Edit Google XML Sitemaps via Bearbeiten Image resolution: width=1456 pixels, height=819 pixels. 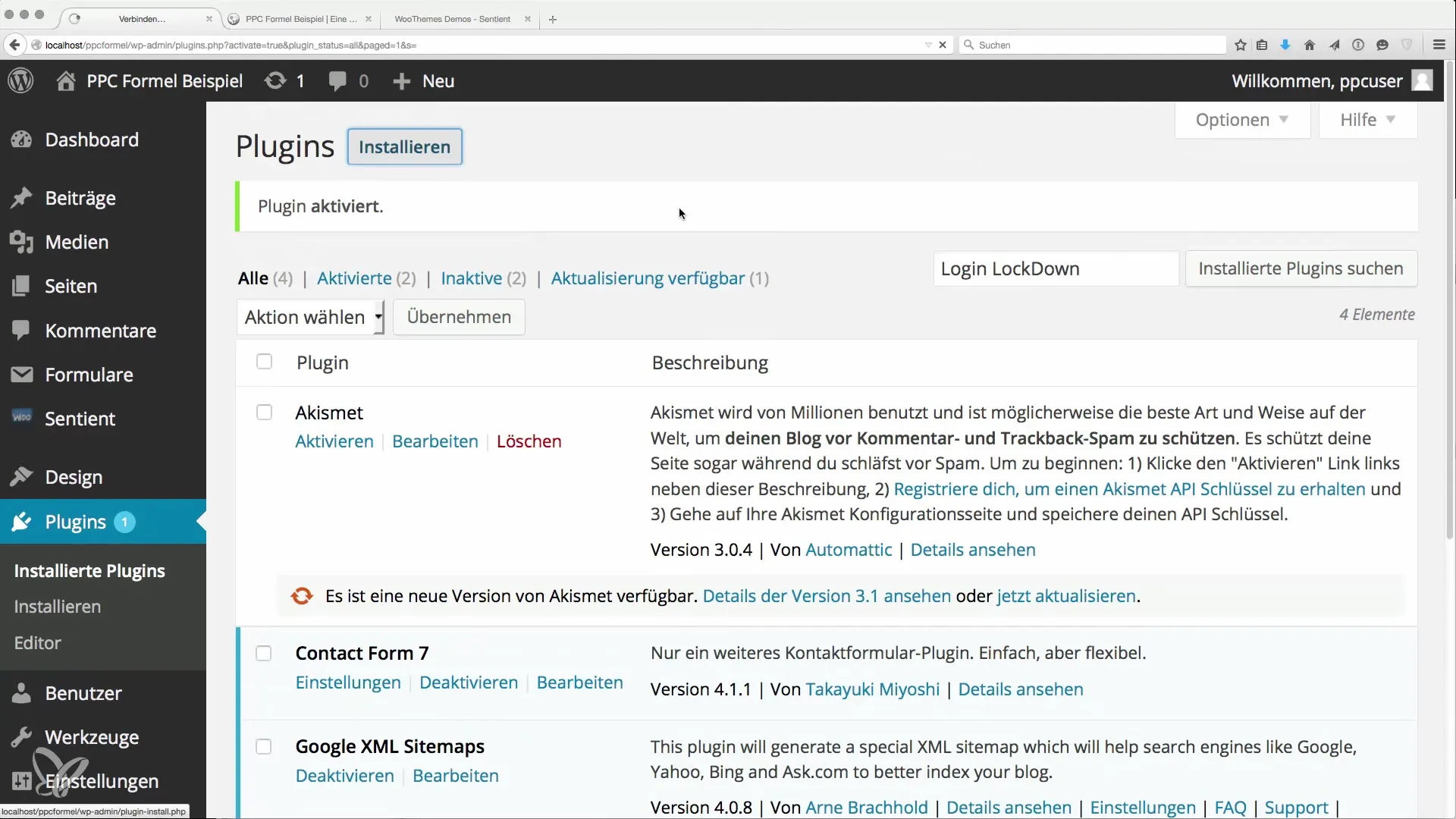click(456, 776)
